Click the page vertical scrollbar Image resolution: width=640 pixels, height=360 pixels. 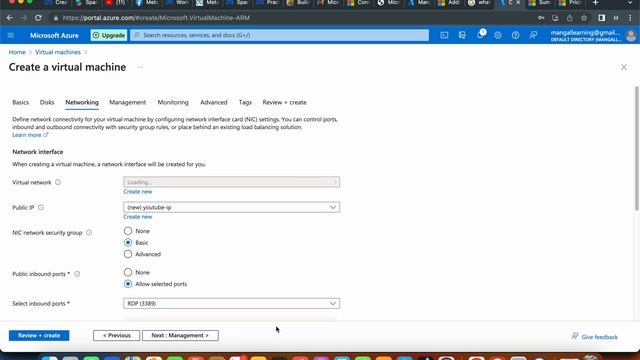(x=637, y=149)
